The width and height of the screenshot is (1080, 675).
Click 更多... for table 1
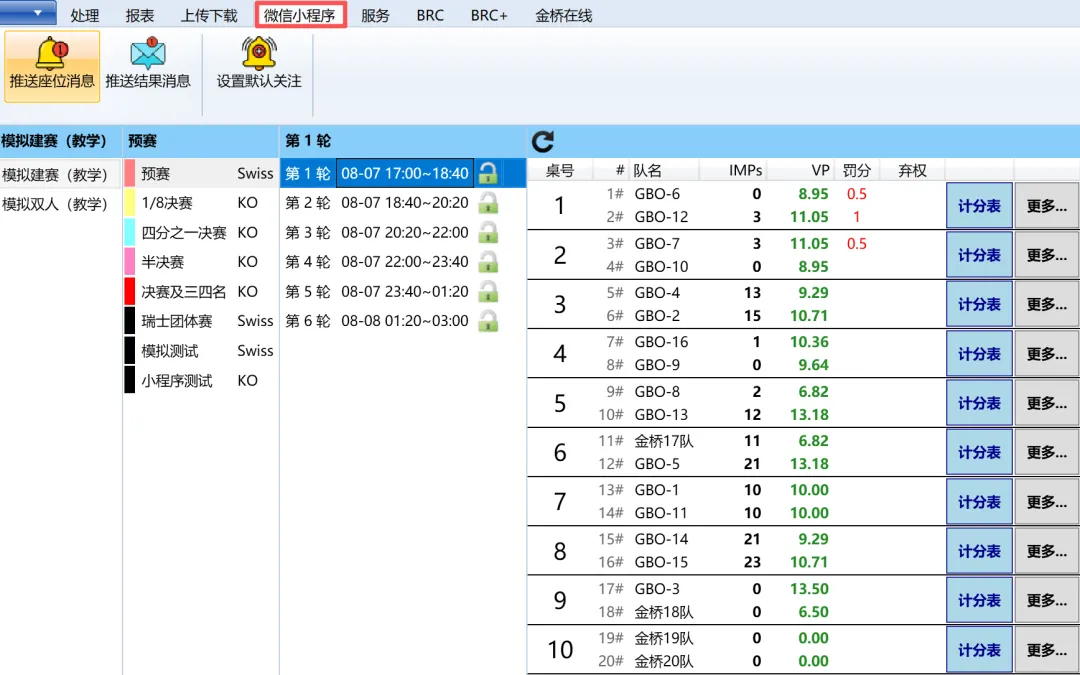pos(1047,205)
